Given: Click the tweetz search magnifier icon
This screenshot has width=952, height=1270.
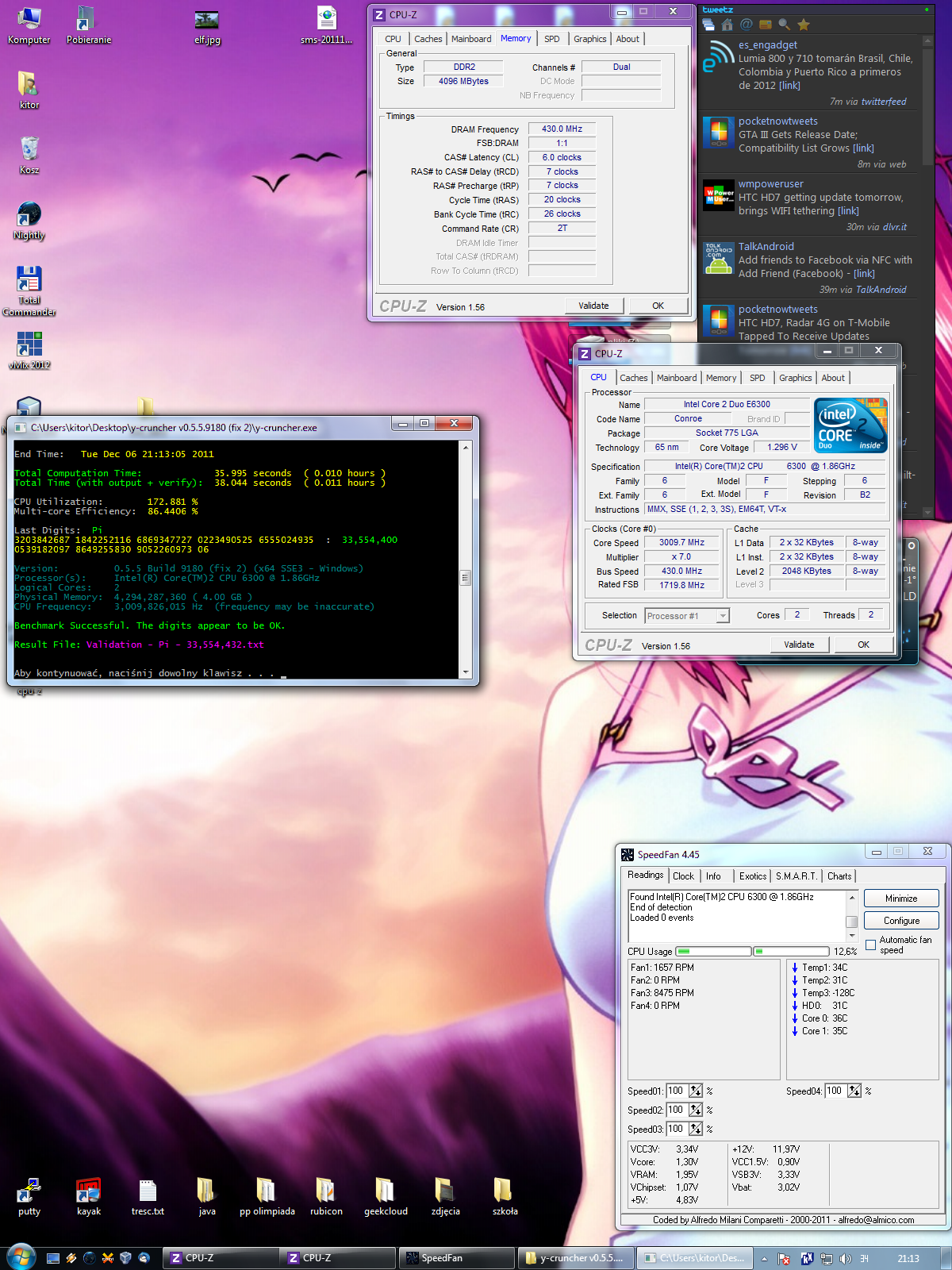Looking at the screenshot, I should click(785, 25).
